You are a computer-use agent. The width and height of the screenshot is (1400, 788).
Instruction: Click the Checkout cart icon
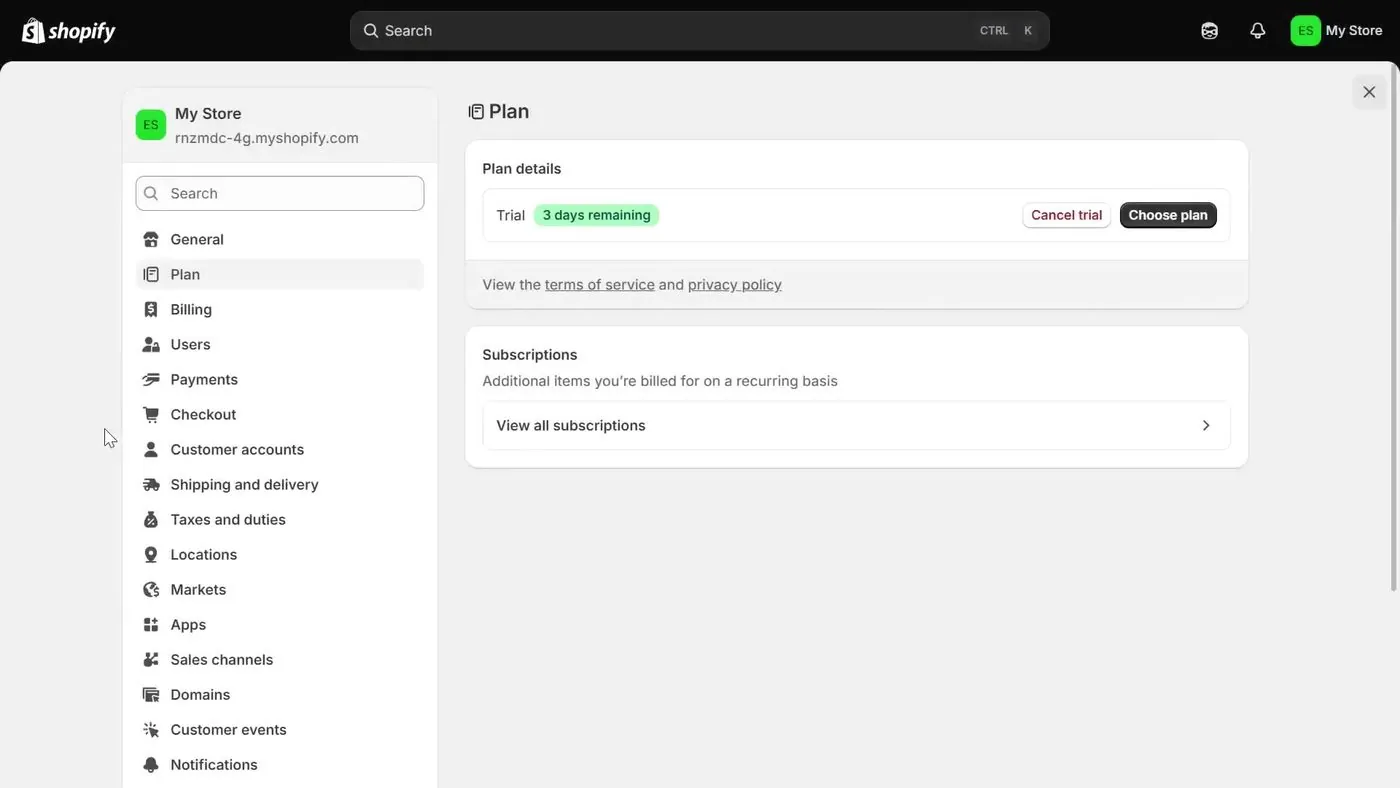(151, 415)
